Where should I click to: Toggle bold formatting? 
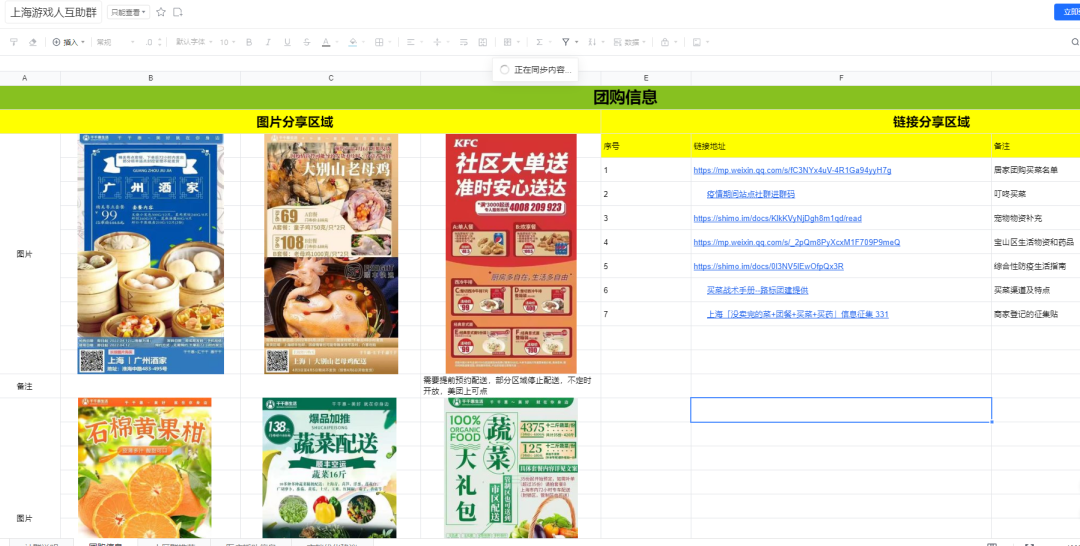249,42
